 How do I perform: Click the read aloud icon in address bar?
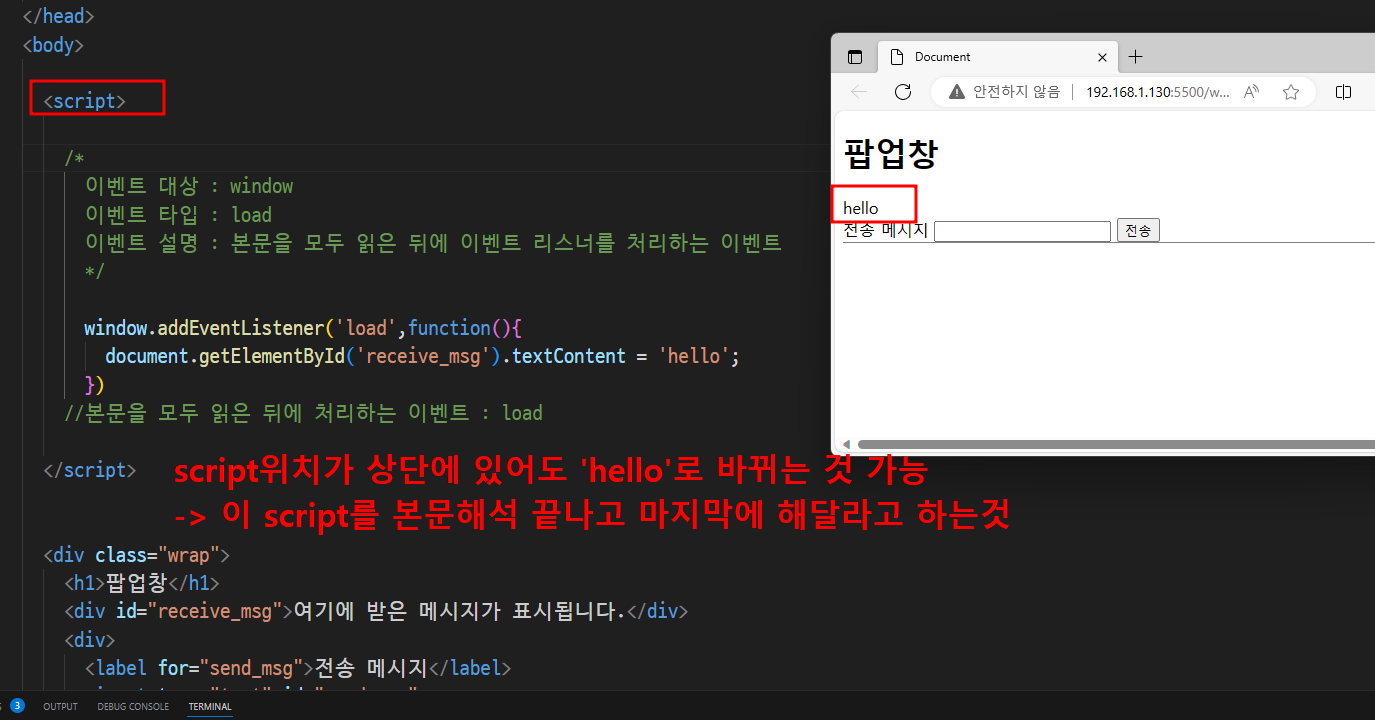click(1251, 92)
